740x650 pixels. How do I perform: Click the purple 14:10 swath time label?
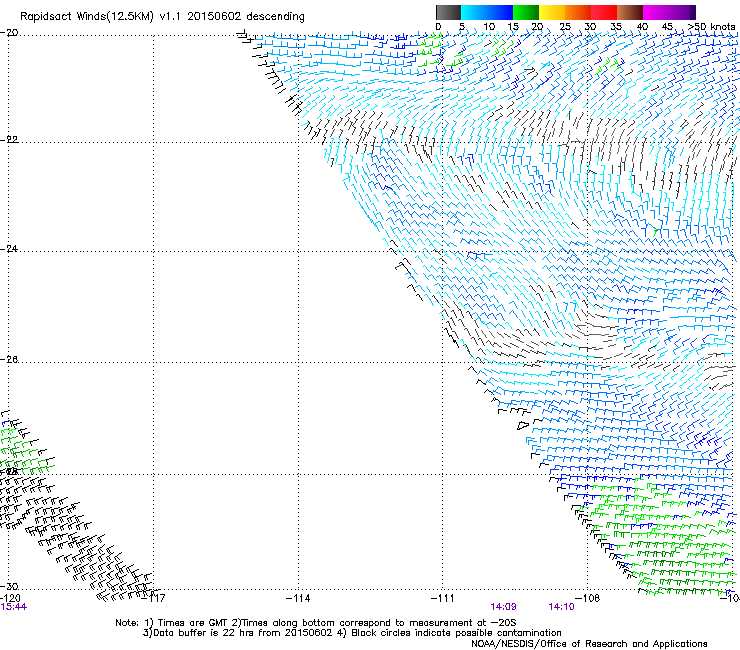click(x=562, y=607)
